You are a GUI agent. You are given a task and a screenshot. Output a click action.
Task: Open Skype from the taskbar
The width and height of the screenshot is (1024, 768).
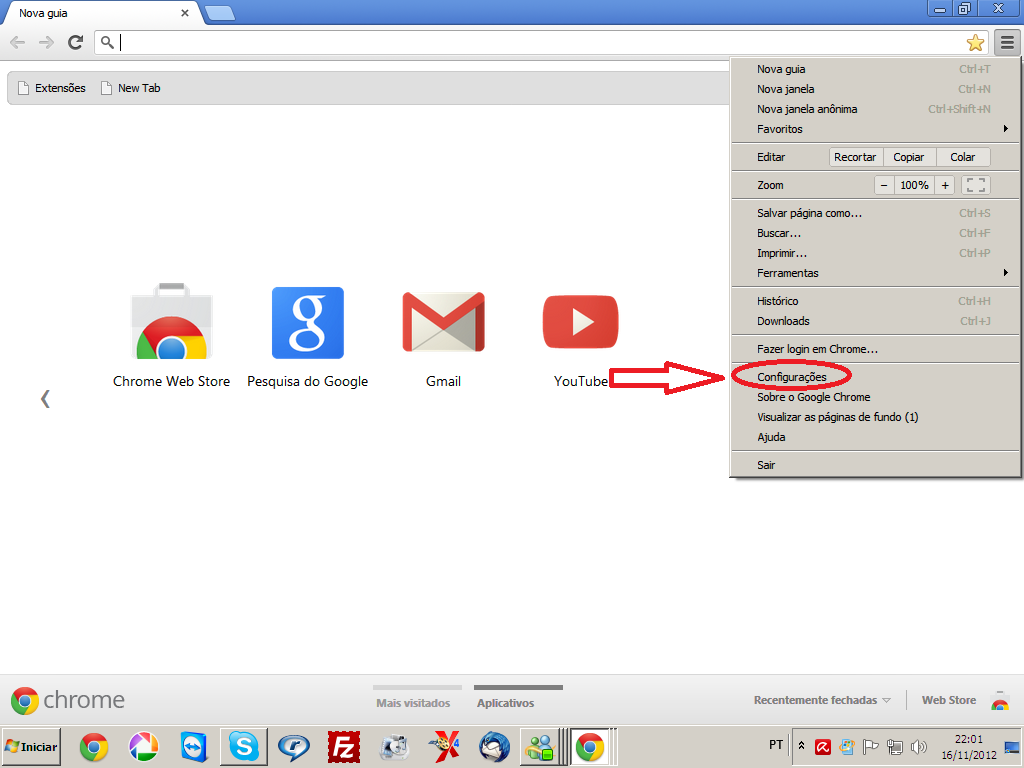point(244,746)
